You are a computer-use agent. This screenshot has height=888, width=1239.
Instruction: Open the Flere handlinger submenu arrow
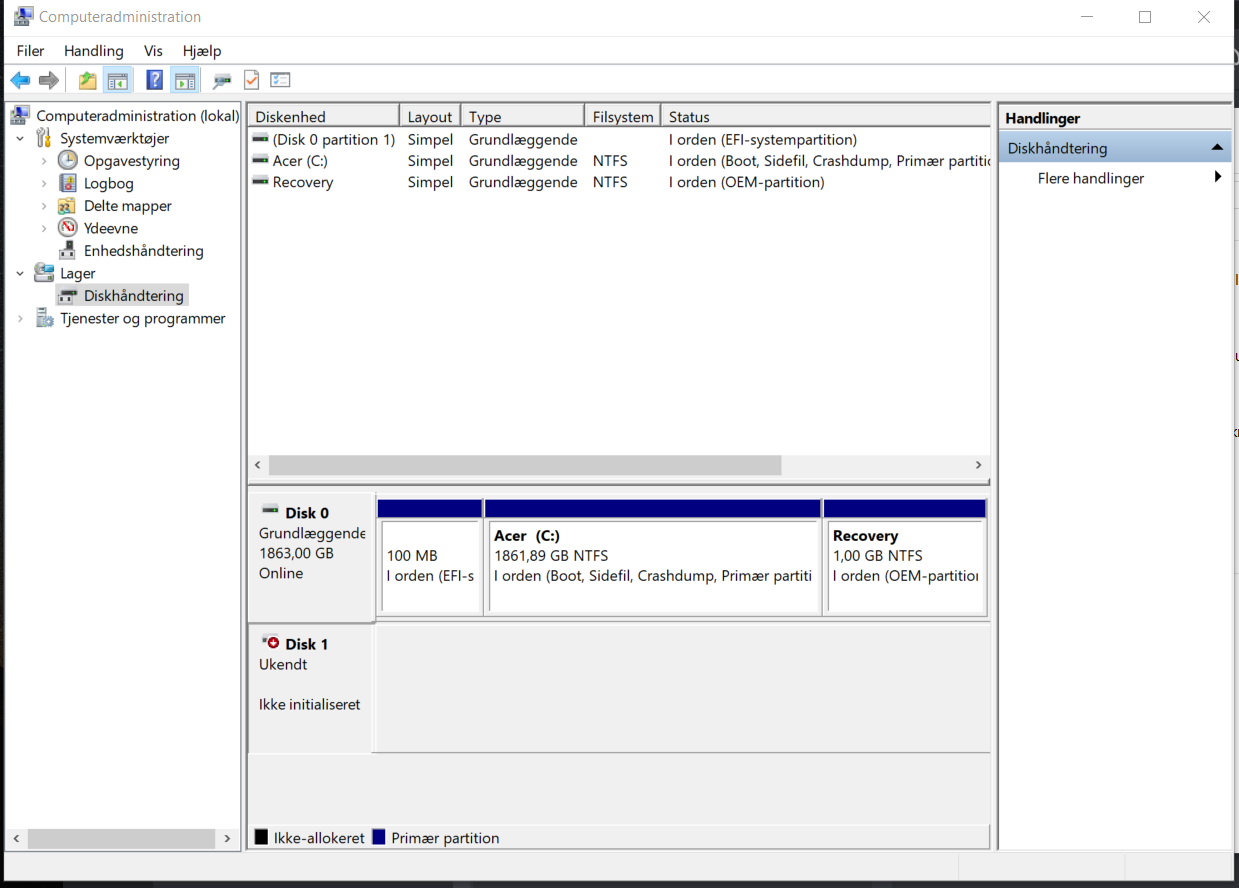tap(1218, 177)
